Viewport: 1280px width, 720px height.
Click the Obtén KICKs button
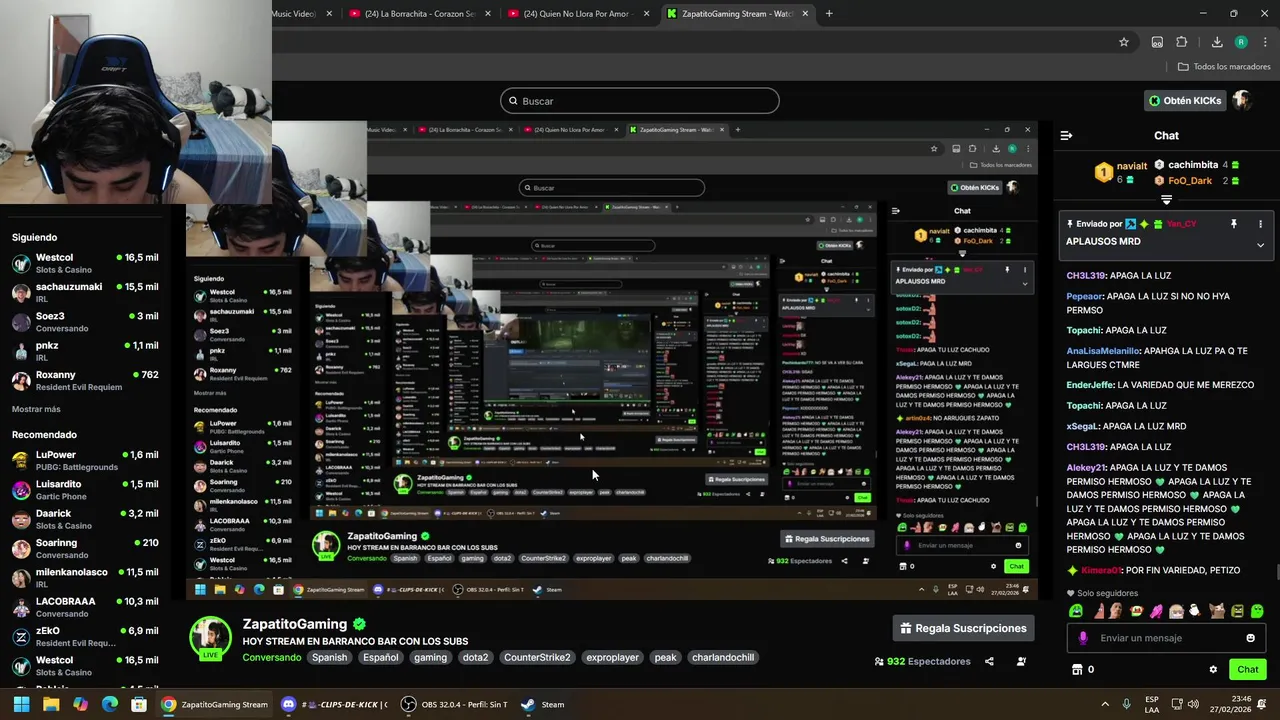(1184, 100)
